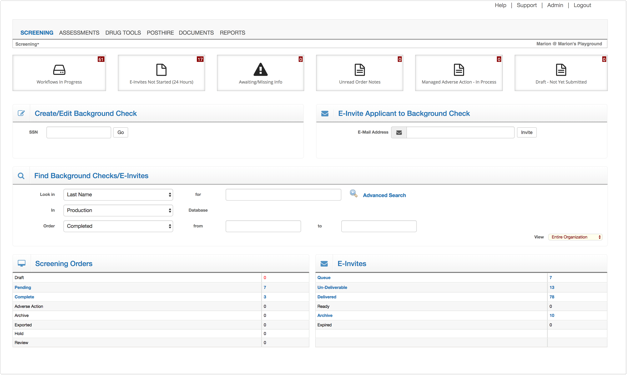The image size is (627, 376).
Task: Click the Invite button
Action: 527,132
